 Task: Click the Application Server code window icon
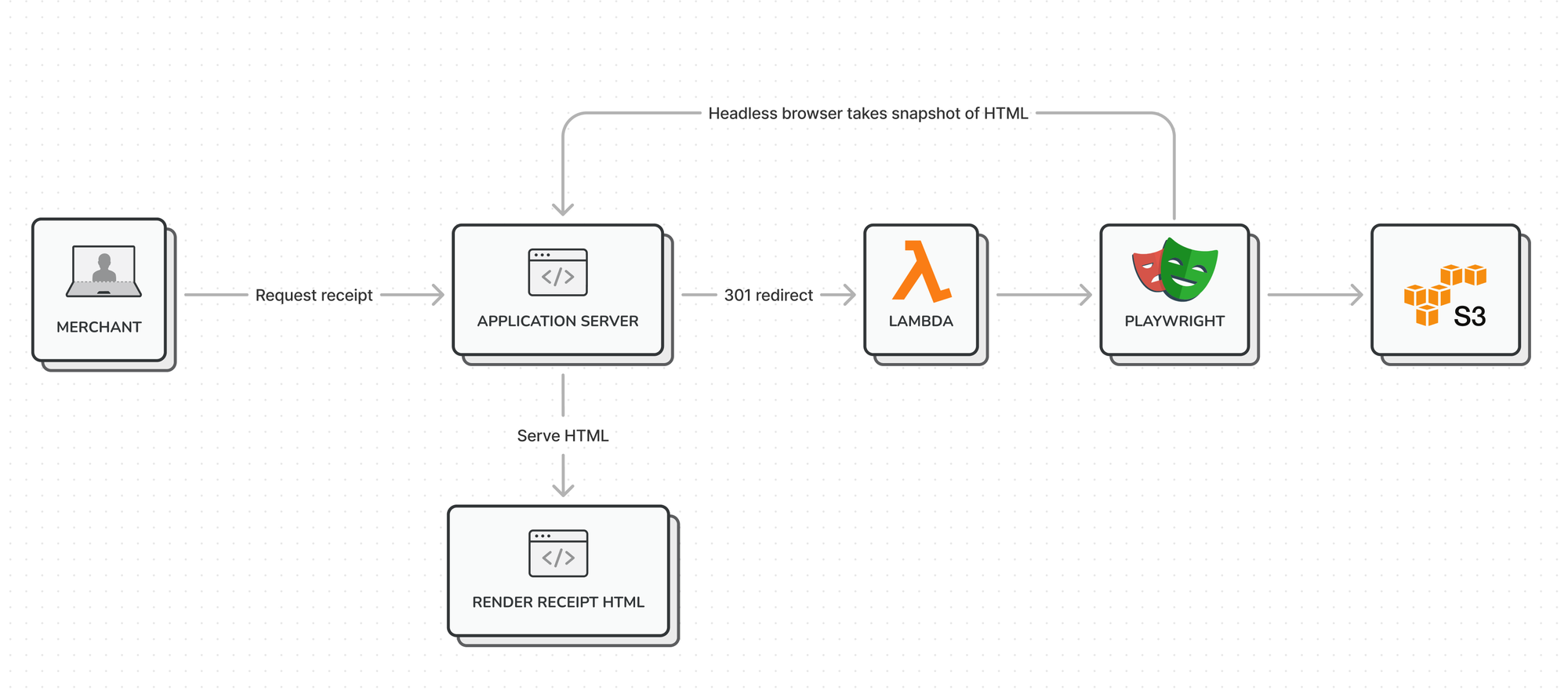[x=557, y=272]
